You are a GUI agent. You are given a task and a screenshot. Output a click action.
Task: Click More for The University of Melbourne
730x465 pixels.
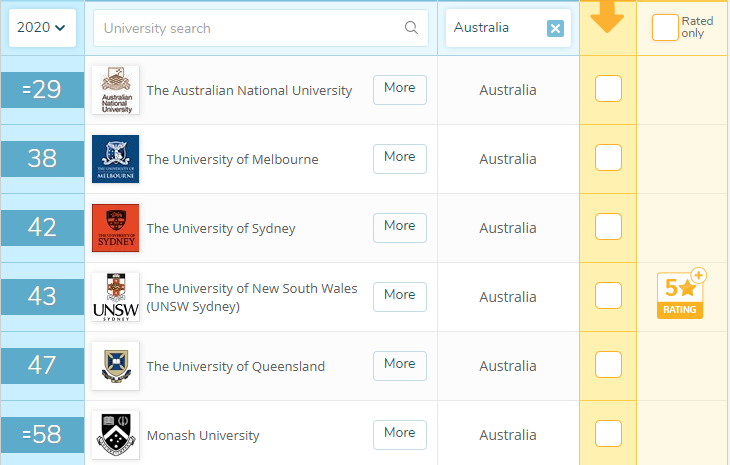pos(399,159)
